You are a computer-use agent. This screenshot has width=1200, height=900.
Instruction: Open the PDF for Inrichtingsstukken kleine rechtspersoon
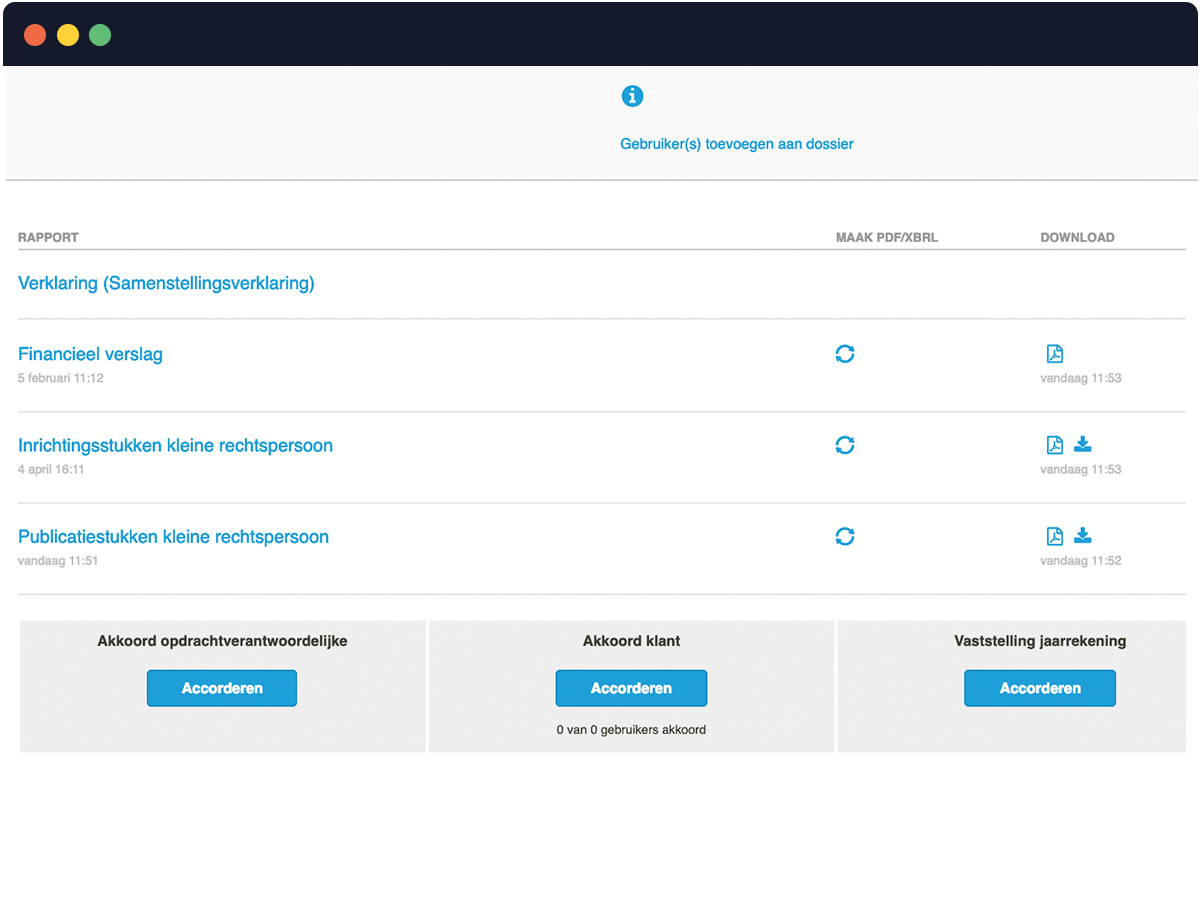[x=1054, y=445]
